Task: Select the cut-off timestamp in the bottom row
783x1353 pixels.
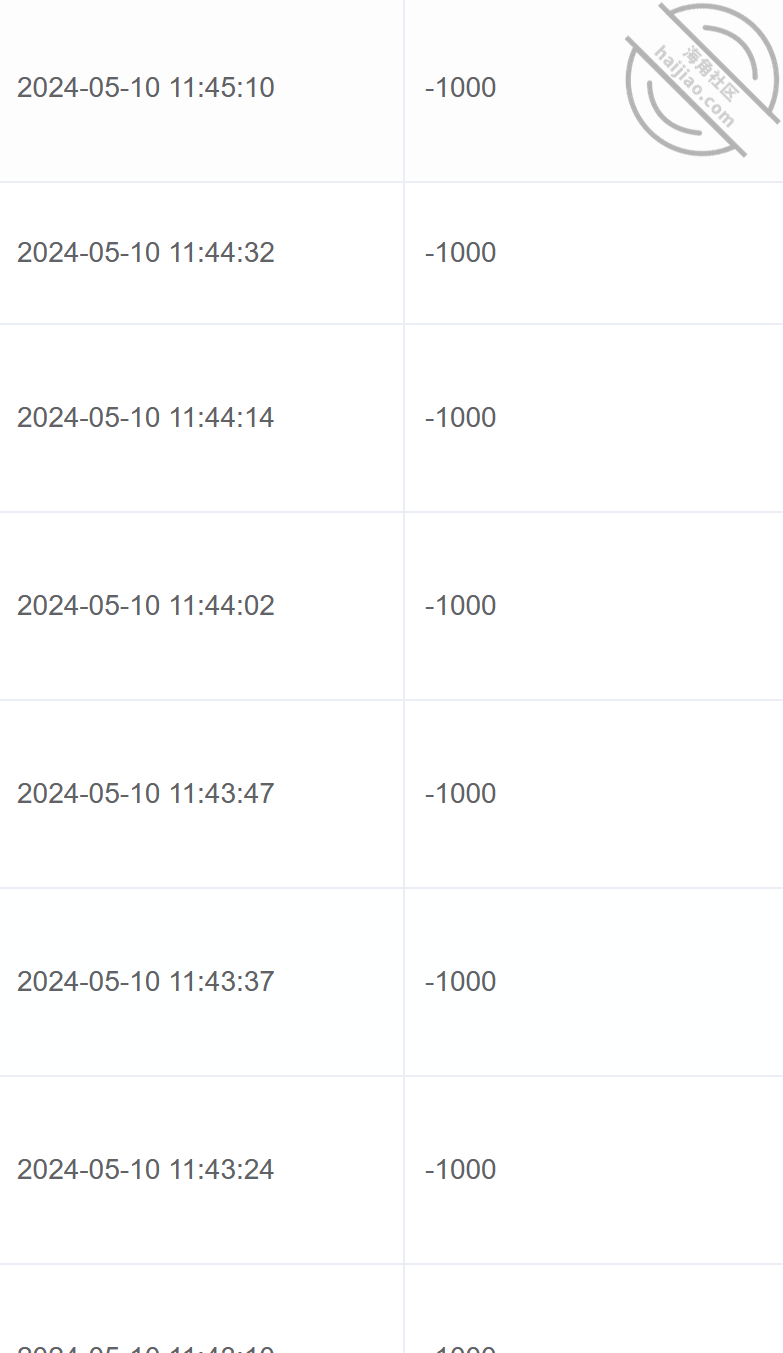Action: click(145, 1347)
